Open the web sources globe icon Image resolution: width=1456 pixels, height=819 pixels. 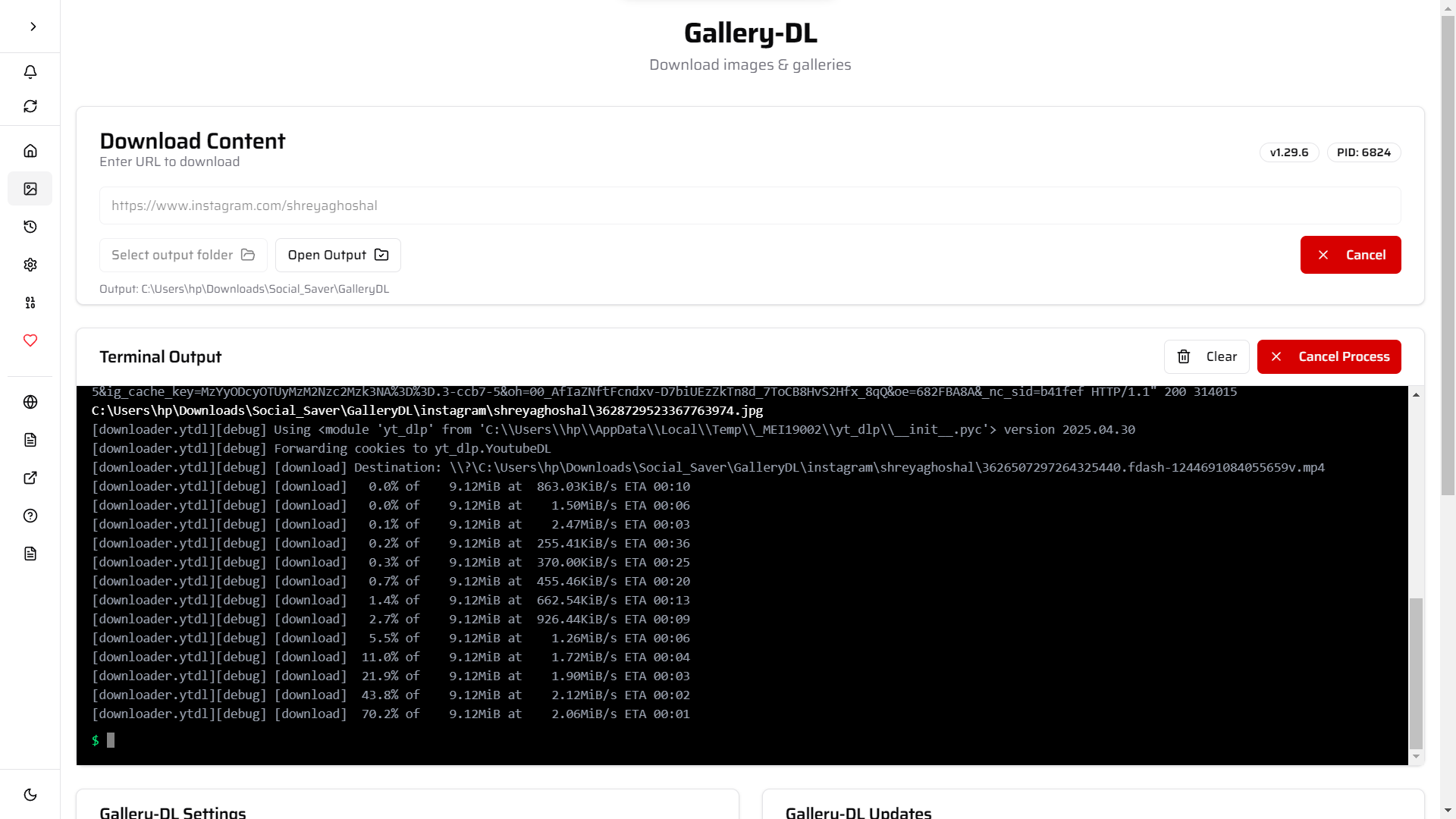[x=30, y=402]
